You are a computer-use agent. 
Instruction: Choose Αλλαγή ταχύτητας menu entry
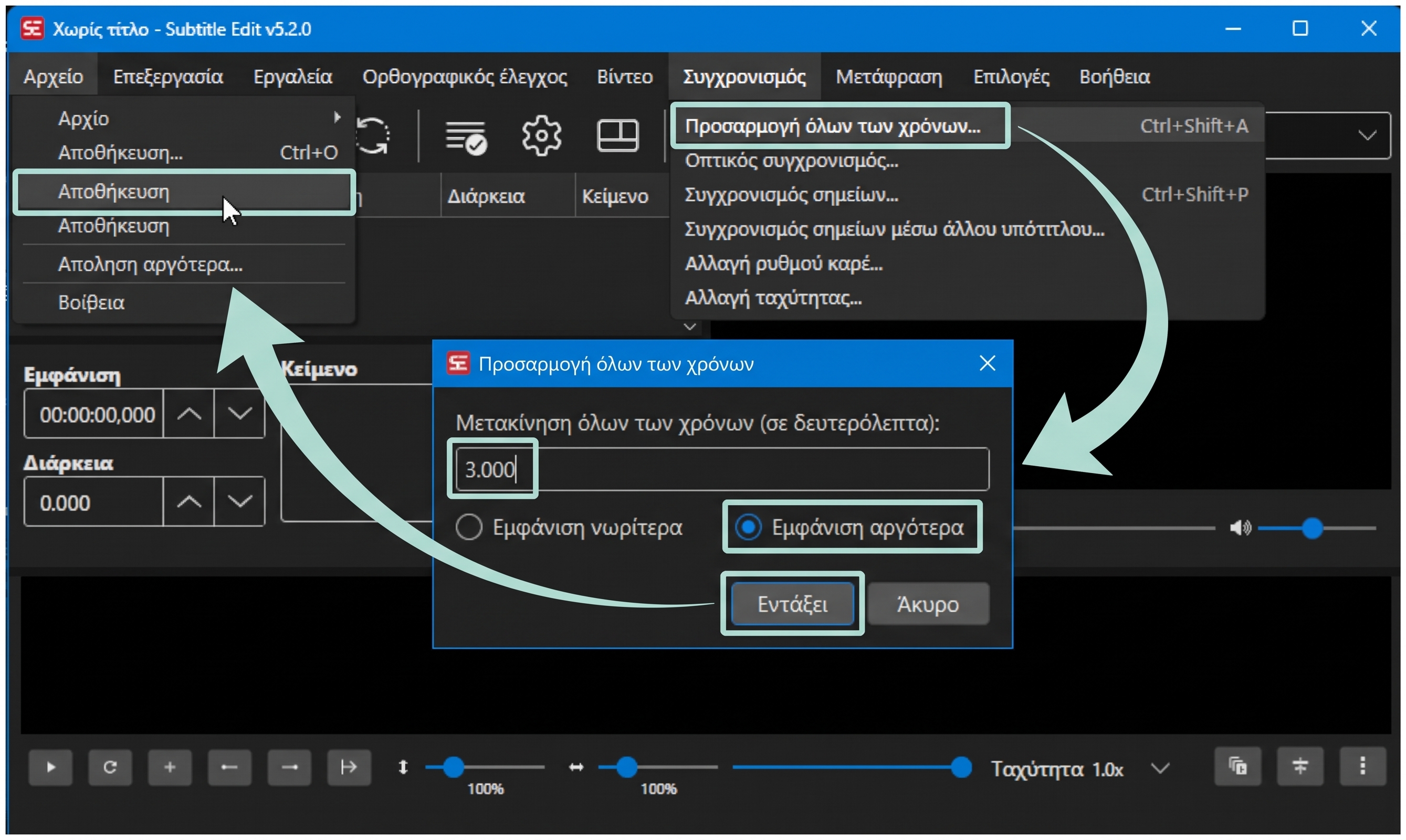(967, 298)
